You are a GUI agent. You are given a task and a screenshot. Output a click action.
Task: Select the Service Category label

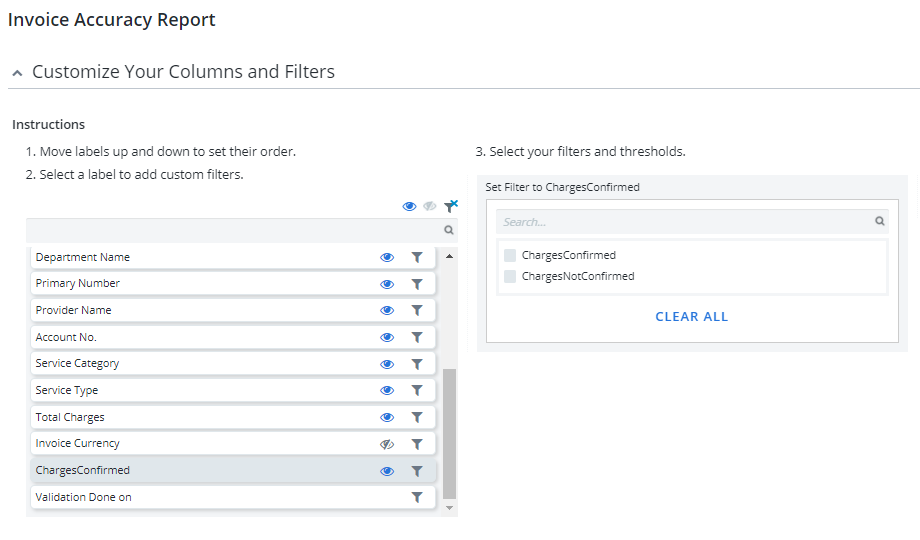pyautogui.click(x=233, y=363)
